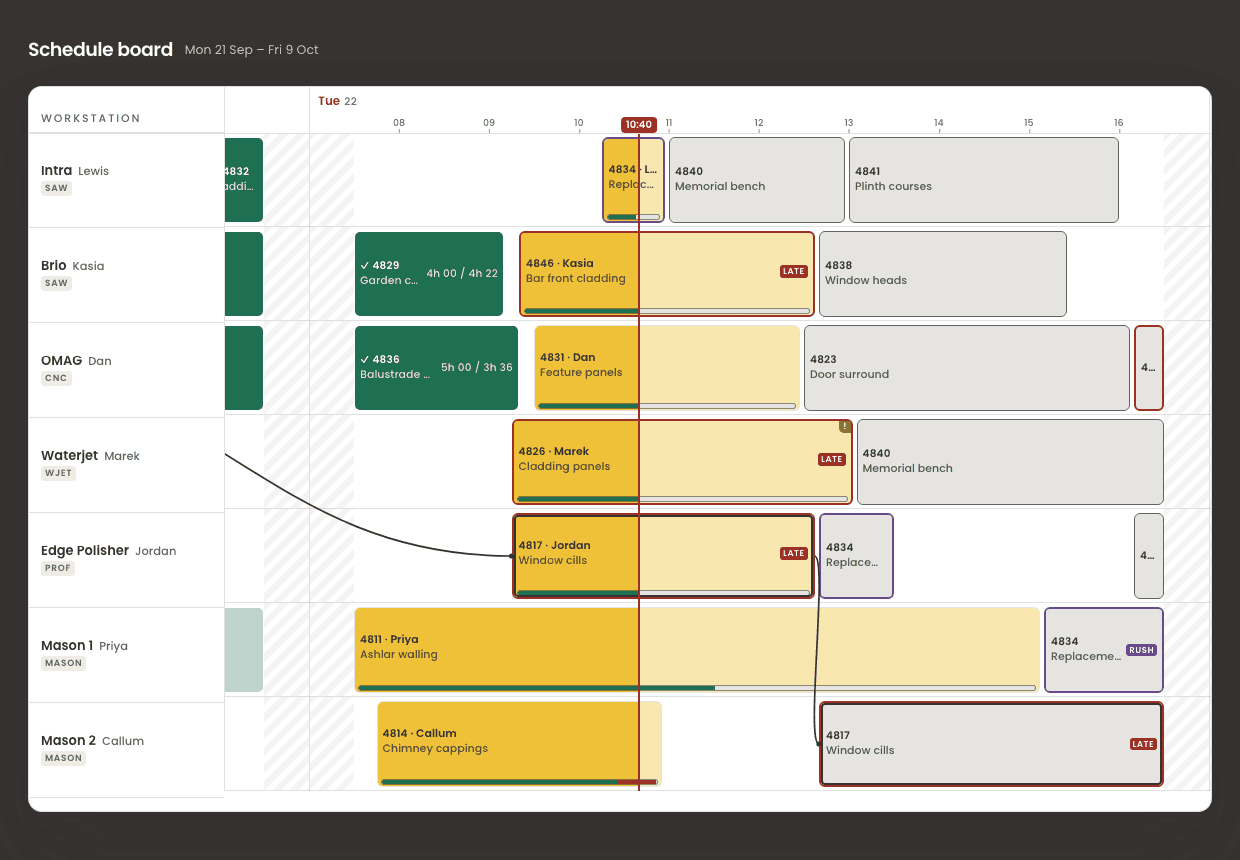This screenshot has height=860, width=1240.
Task: Open job 4834 in the Edge Polisher row
Action: [856, 556]
